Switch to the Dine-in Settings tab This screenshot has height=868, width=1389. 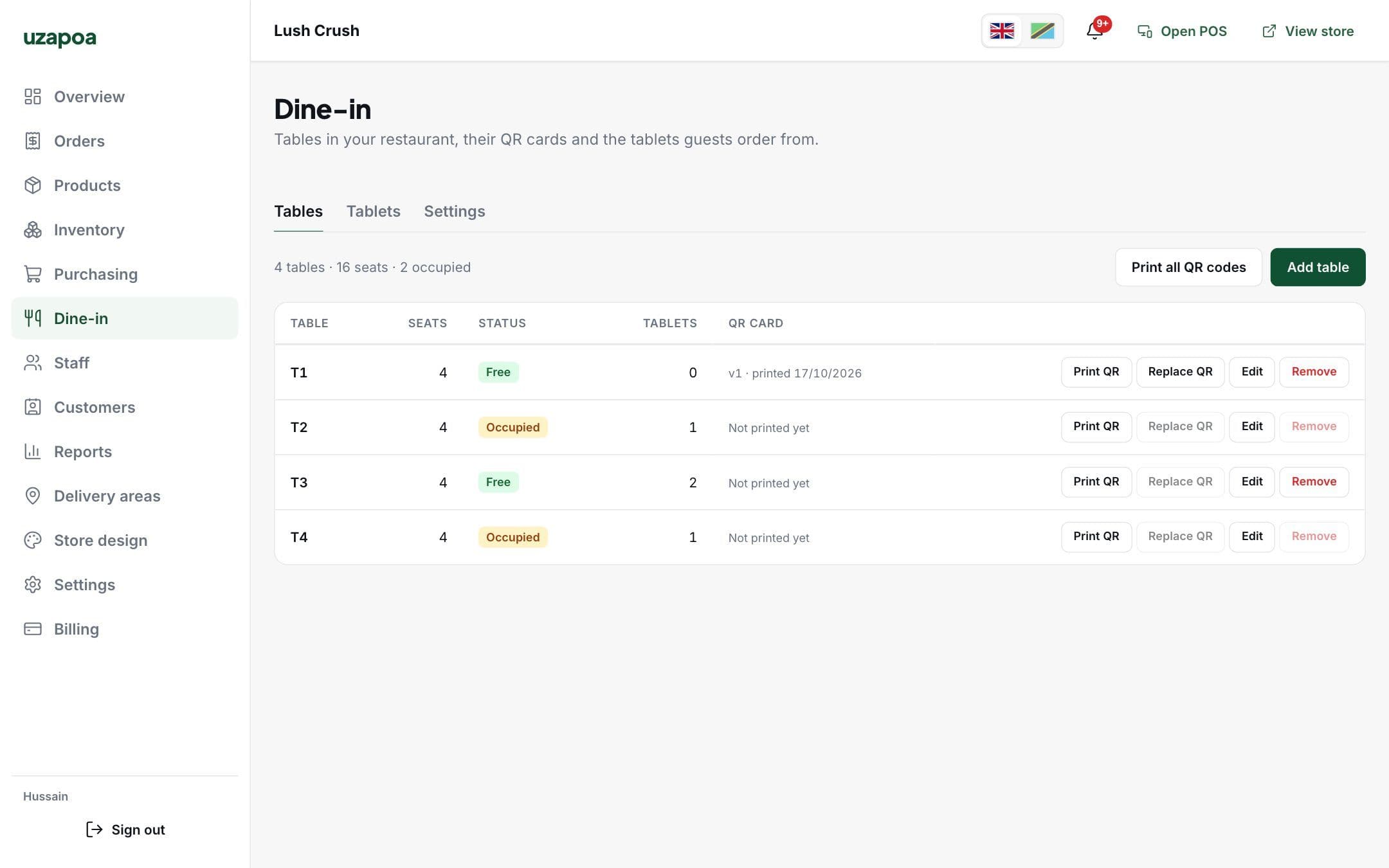tap(455, 211)
